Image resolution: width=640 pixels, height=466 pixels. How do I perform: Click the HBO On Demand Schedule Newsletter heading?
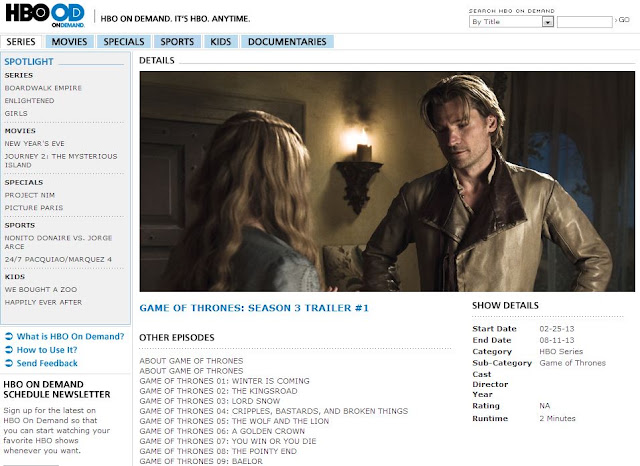pyautogui.click(x=57, y=390)
